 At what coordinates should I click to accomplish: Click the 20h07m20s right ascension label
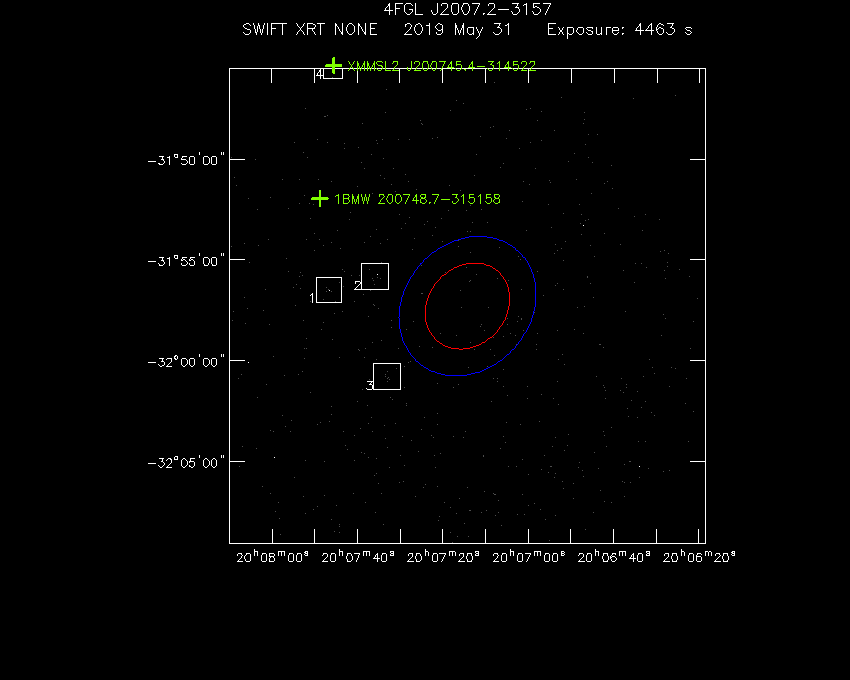(443, 557)
